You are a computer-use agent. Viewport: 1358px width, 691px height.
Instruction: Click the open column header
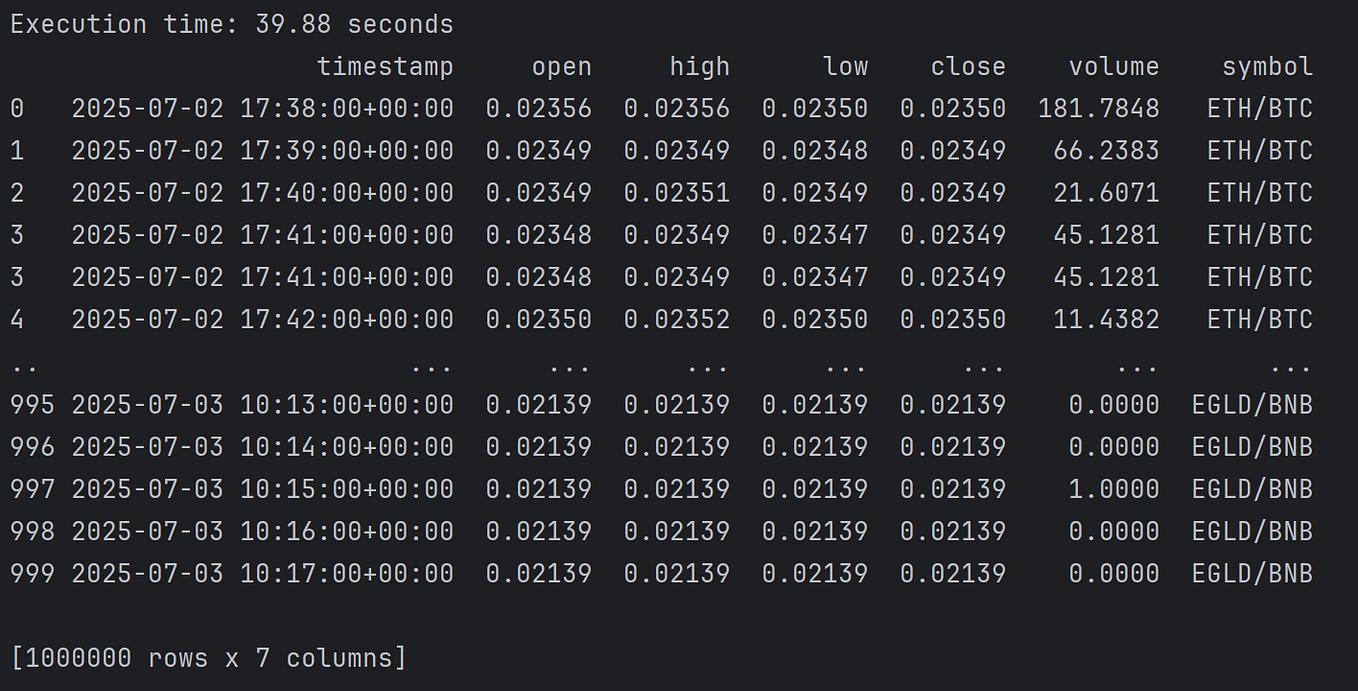562,66
